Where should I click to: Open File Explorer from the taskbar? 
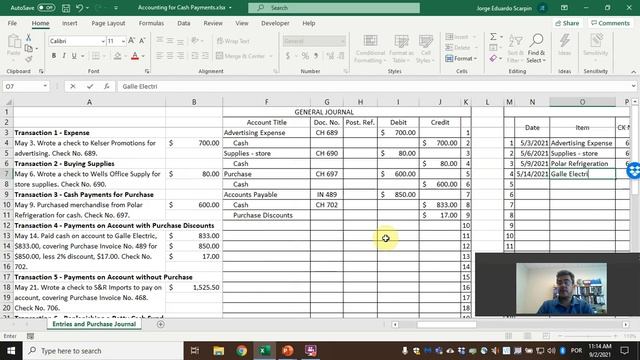(x=219, y=351)
